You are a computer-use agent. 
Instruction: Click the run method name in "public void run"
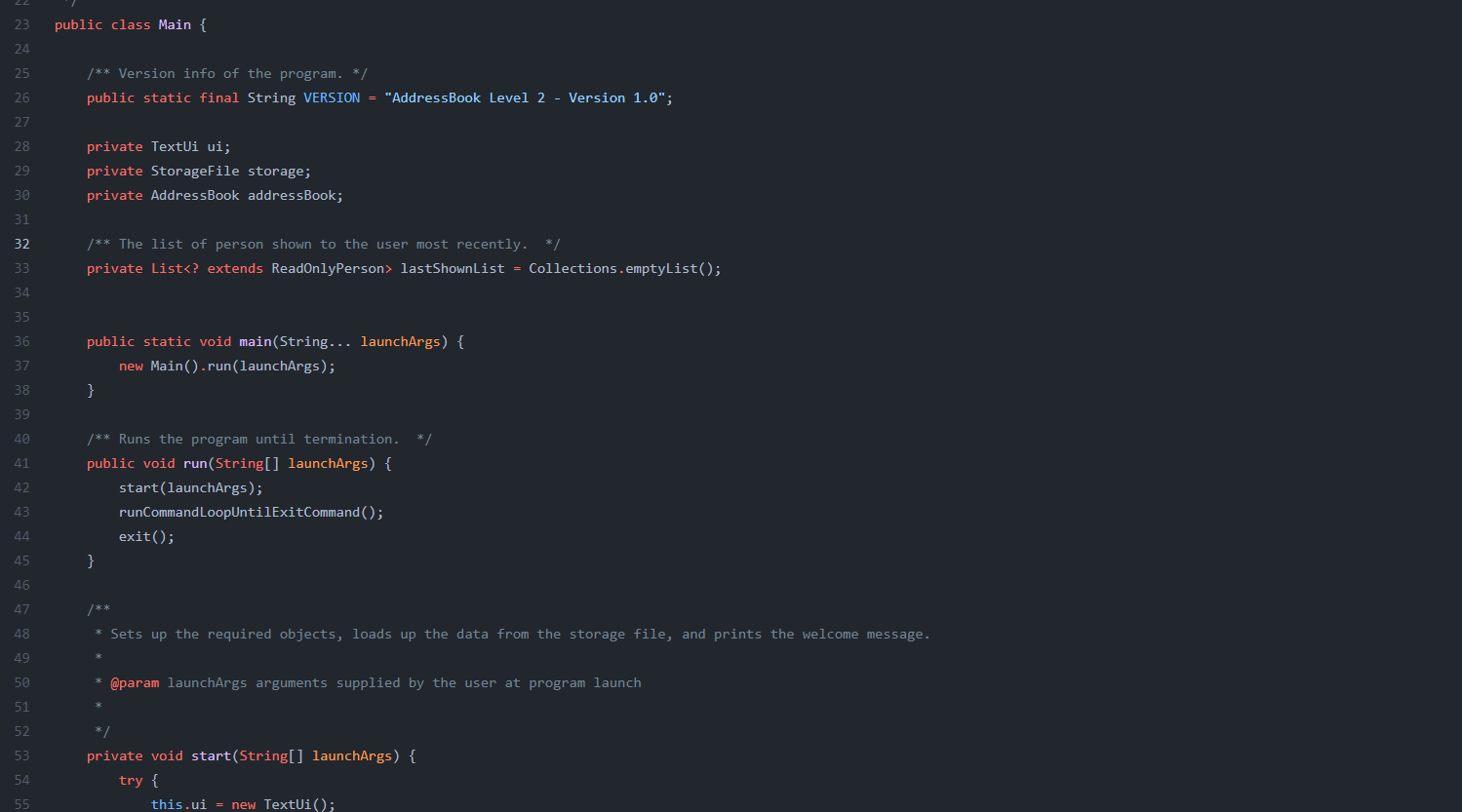[x=195, y=463]
